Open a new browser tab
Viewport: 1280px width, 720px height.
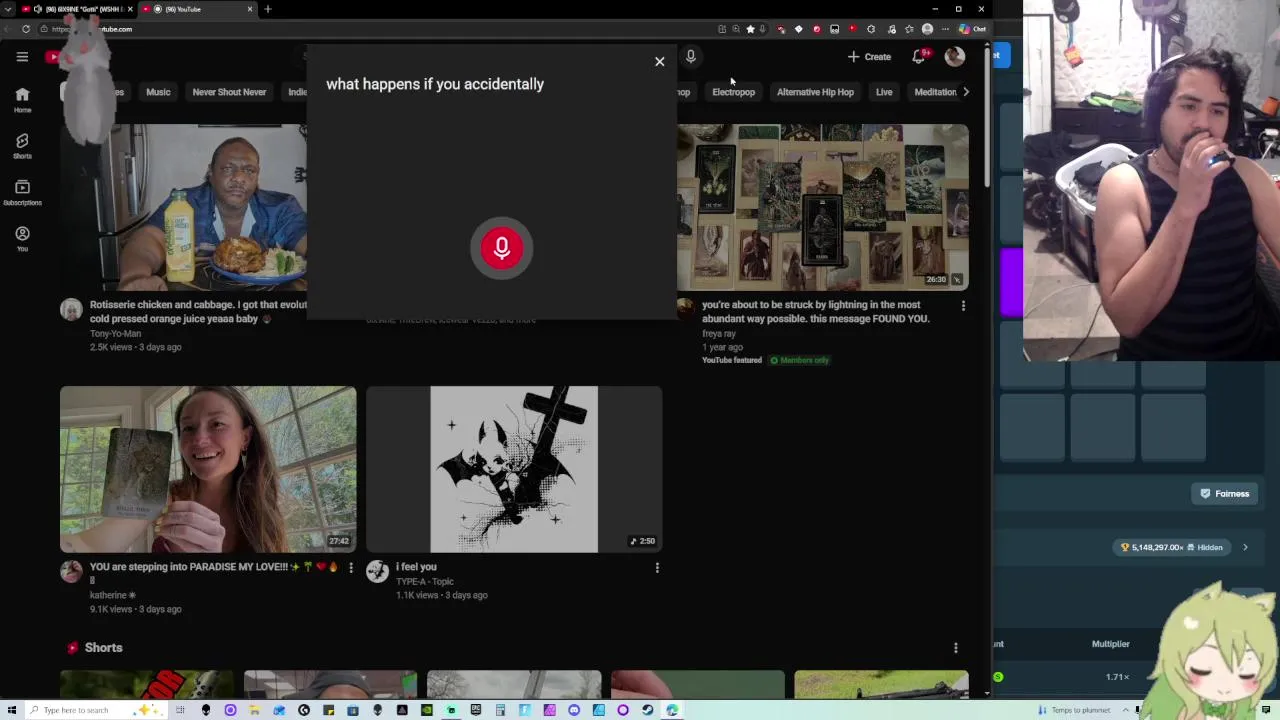click(268, 9)
